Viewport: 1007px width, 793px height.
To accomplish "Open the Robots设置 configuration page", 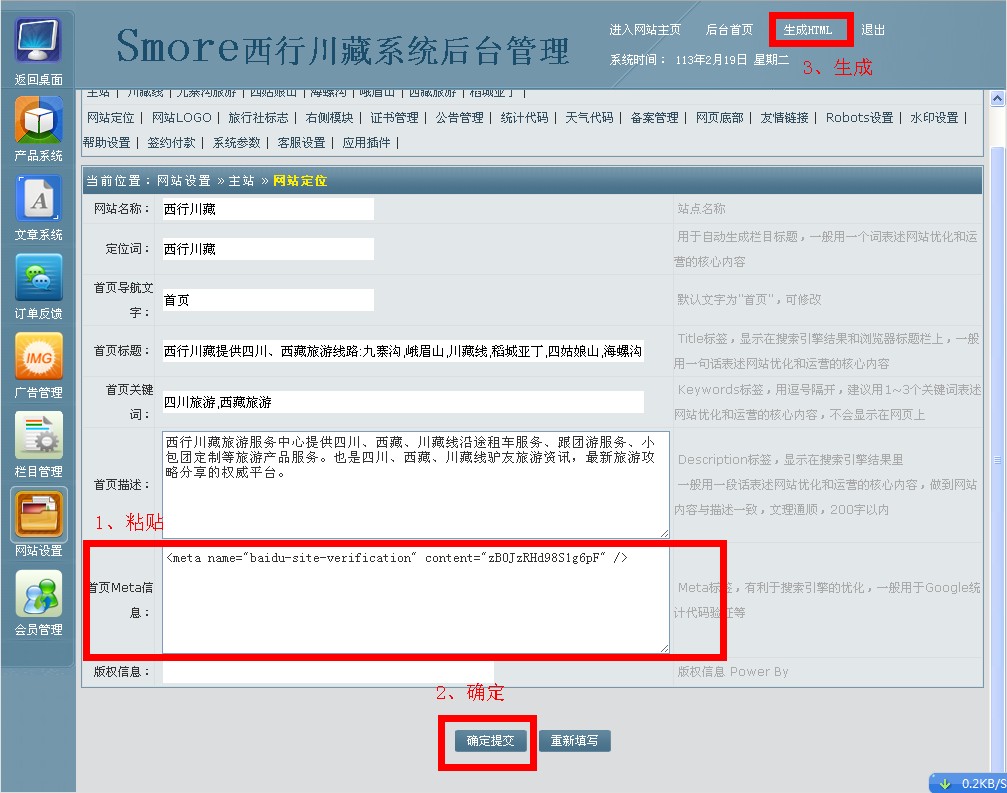I will pos(859,117).
